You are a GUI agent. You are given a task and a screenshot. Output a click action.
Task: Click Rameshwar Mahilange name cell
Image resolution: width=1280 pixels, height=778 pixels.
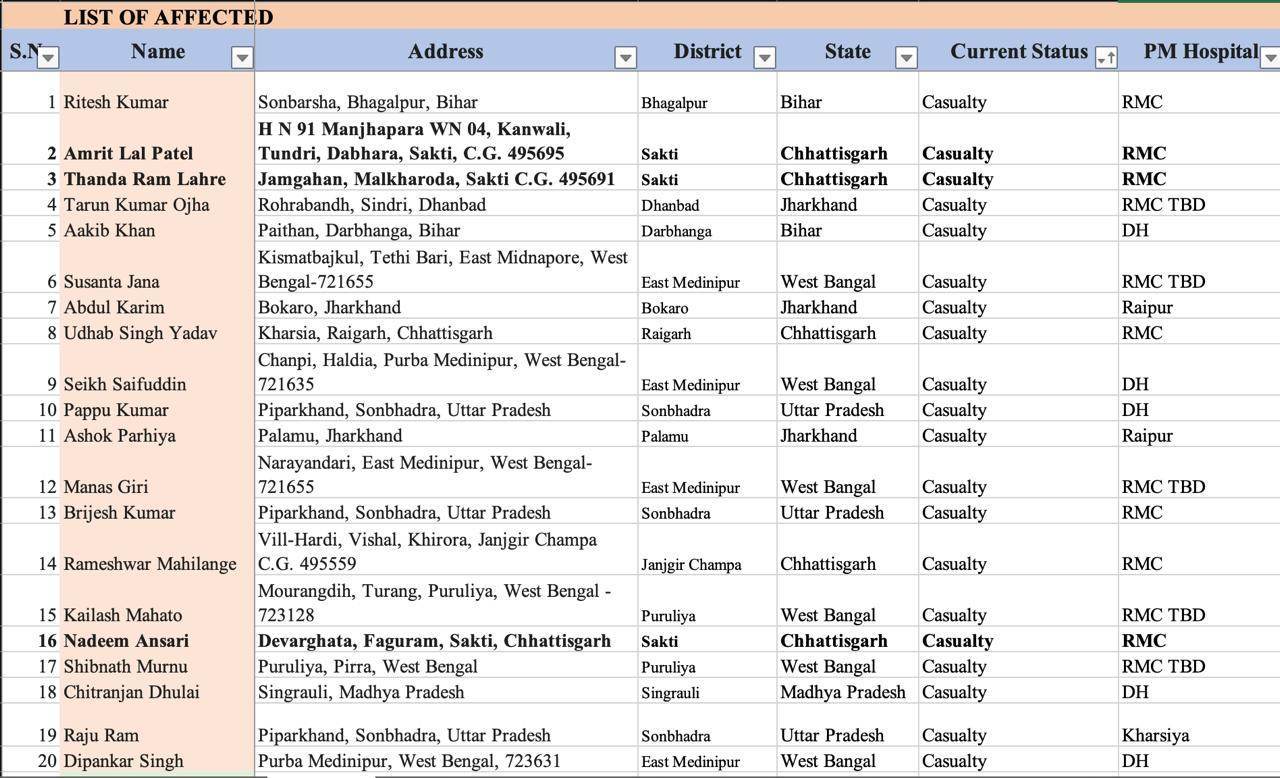click(150, 564)
